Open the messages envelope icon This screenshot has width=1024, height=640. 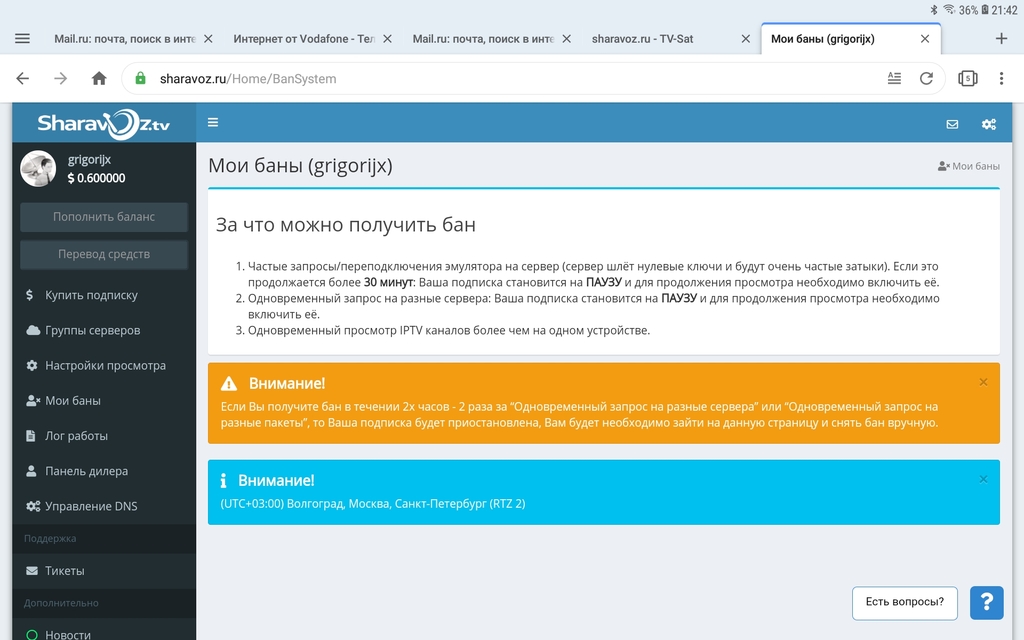point(952,124)
